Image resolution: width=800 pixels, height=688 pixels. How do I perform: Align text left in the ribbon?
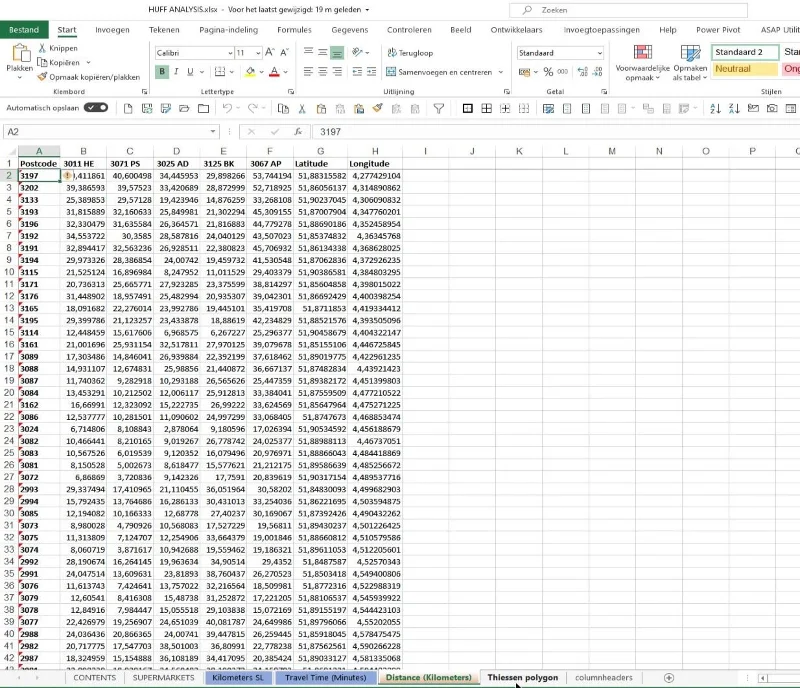point(308,71)
